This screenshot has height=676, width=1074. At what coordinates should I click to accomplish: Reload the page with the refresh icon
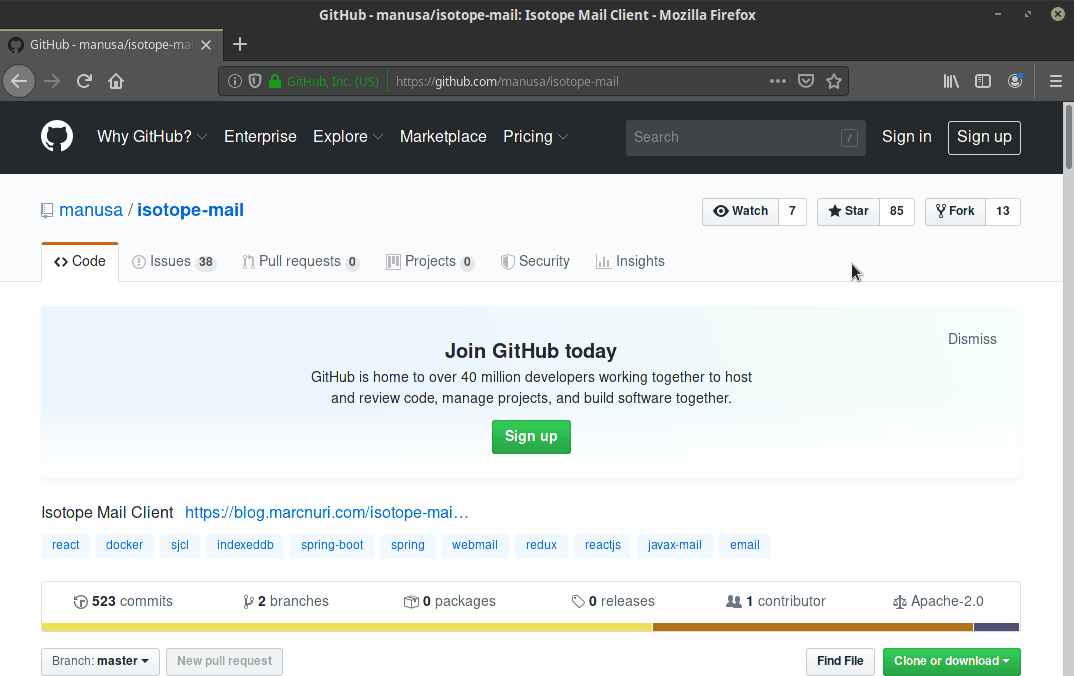(x=84, y=82)
